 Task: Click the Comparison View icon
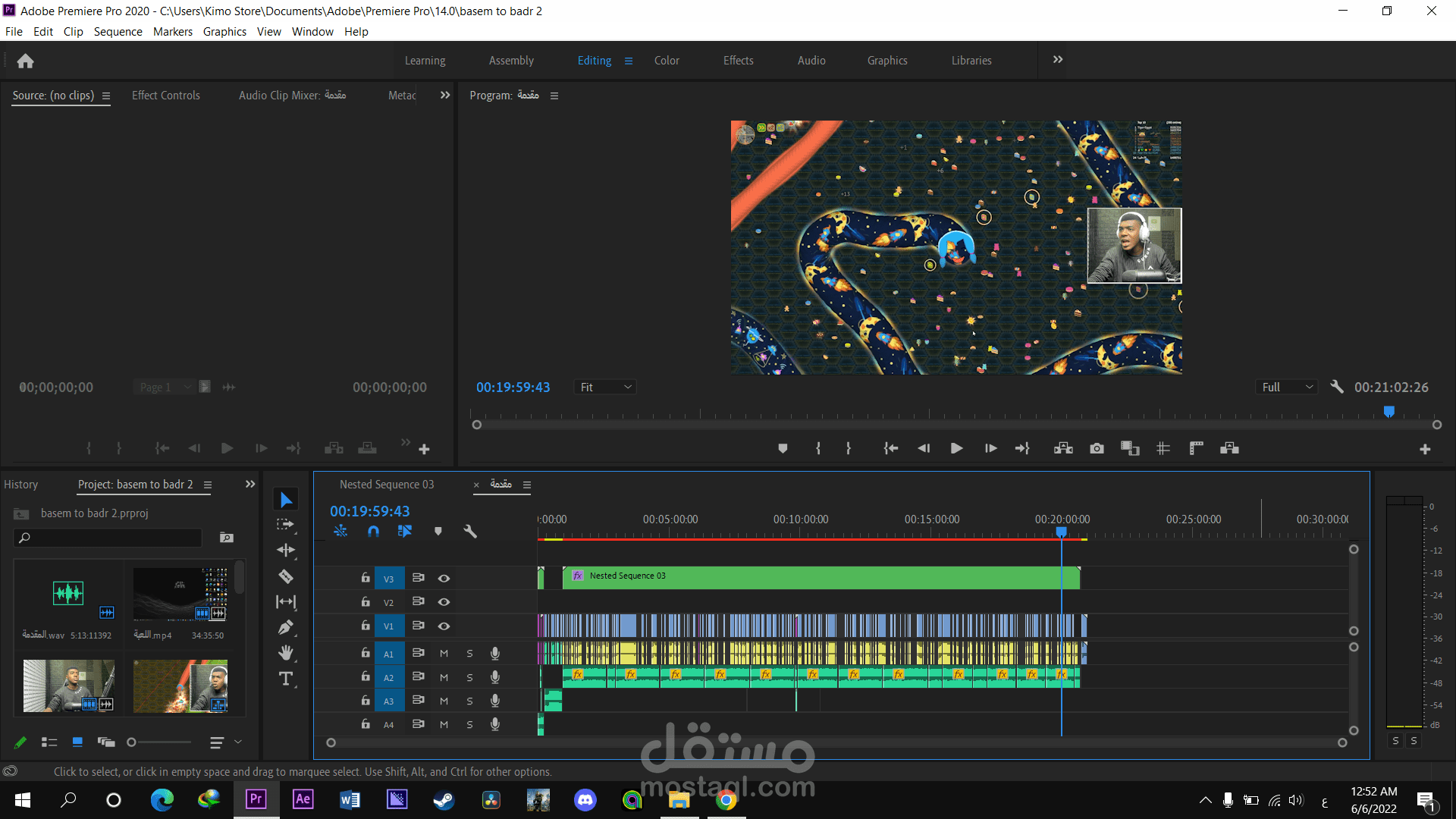(1130, 449)
